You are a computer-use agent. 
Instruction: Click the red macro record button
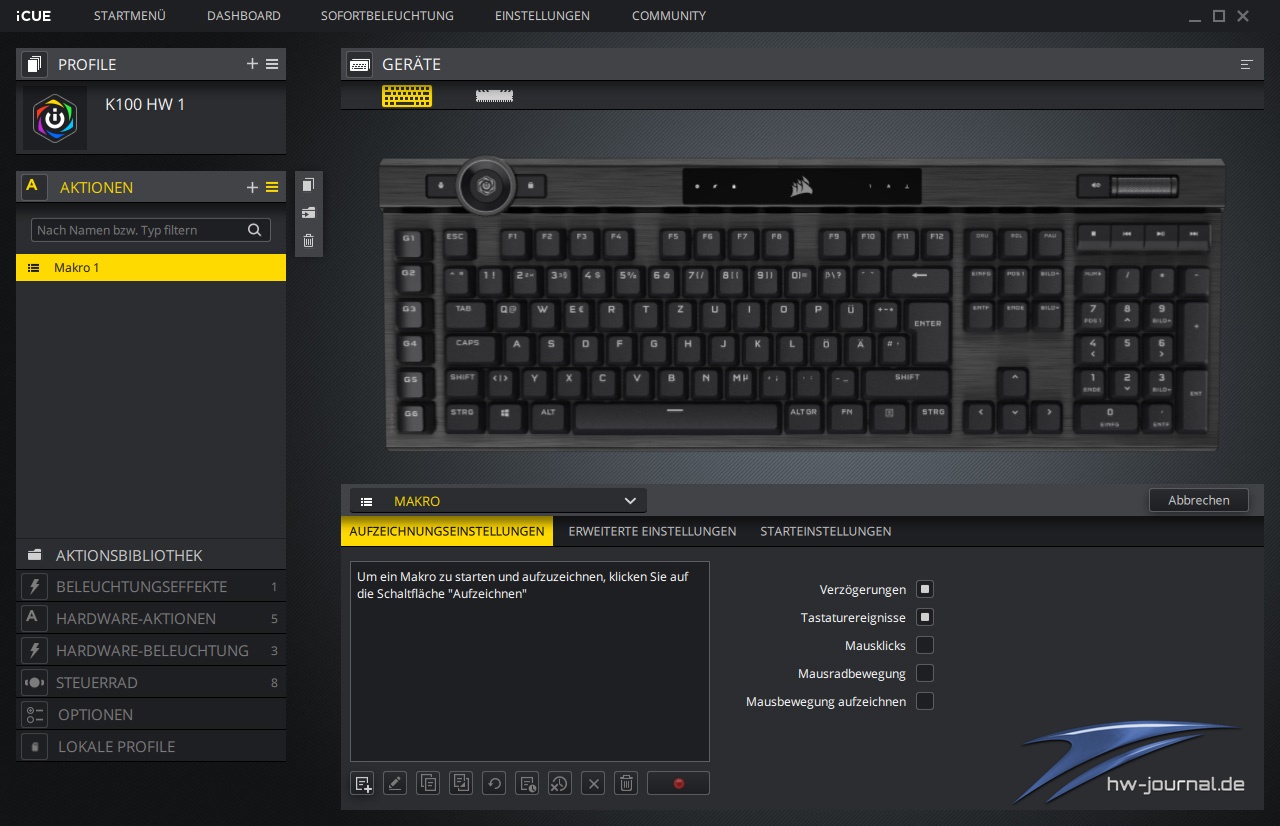678,783
